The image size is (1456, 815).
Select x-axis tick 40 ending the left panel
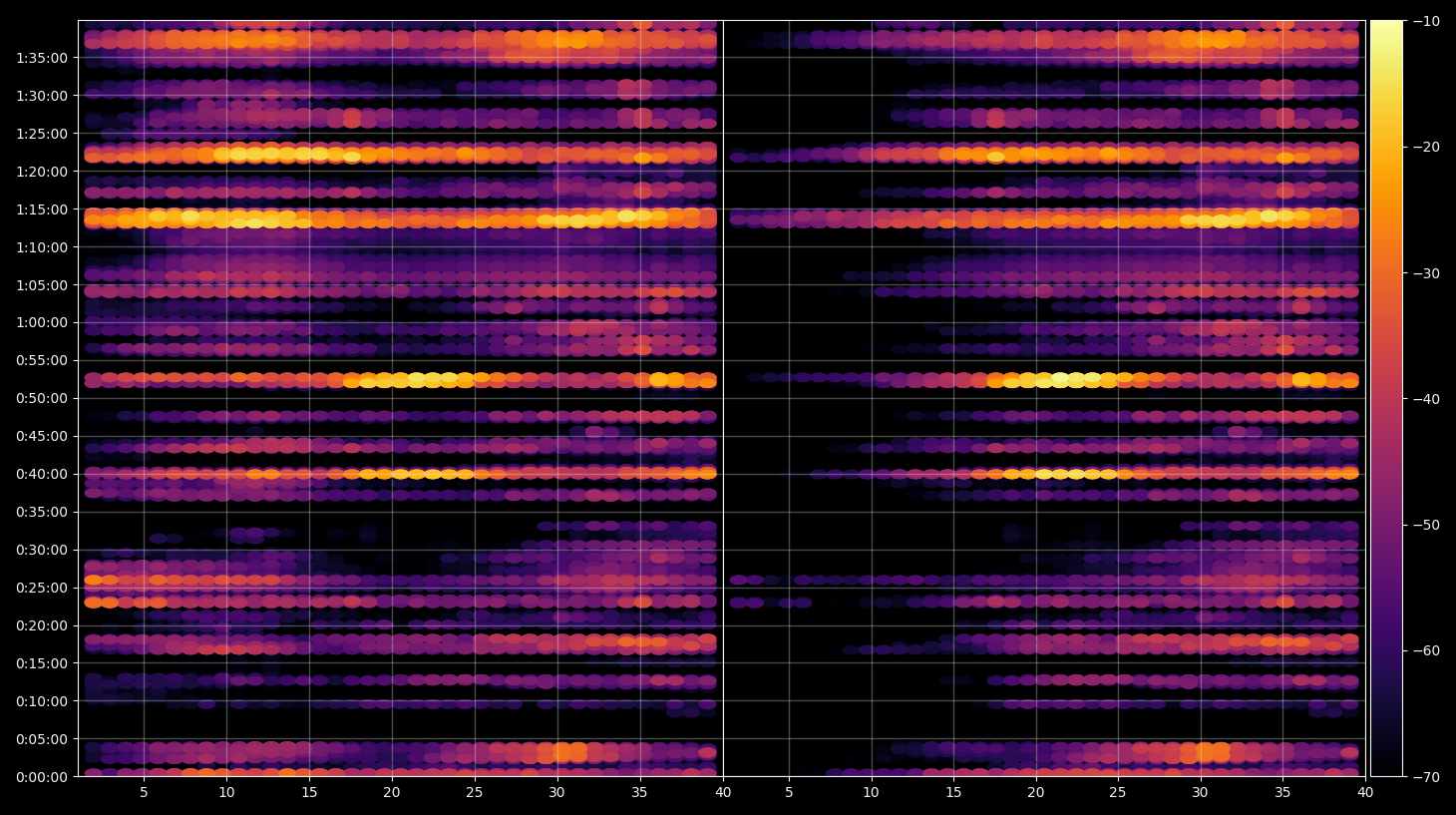click(x=723, y=793)
